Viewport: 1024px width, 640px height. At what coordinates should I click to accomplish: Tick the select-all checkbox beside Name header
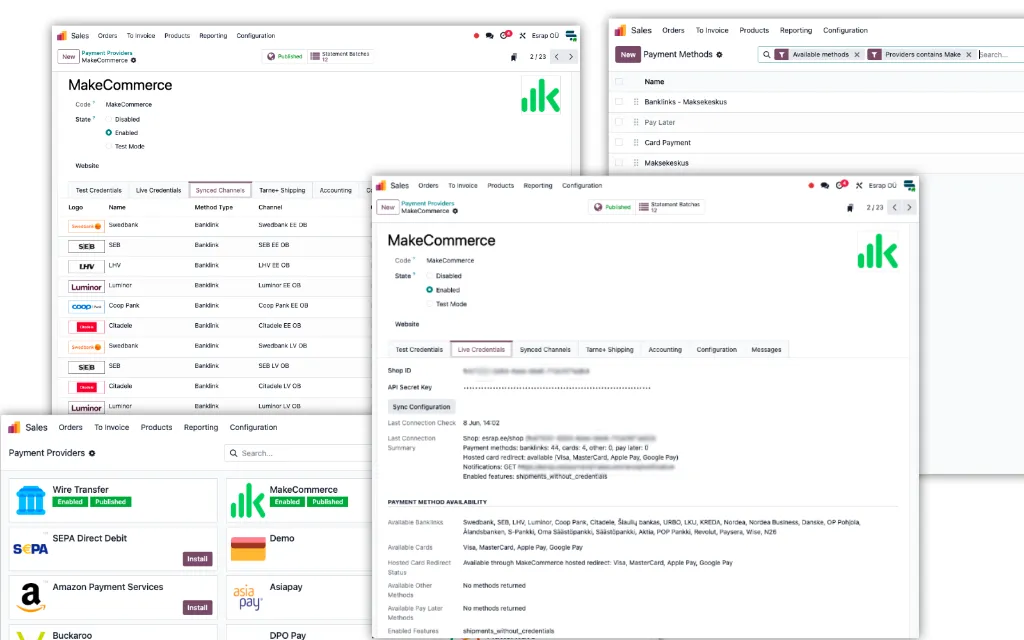(619, 82)
